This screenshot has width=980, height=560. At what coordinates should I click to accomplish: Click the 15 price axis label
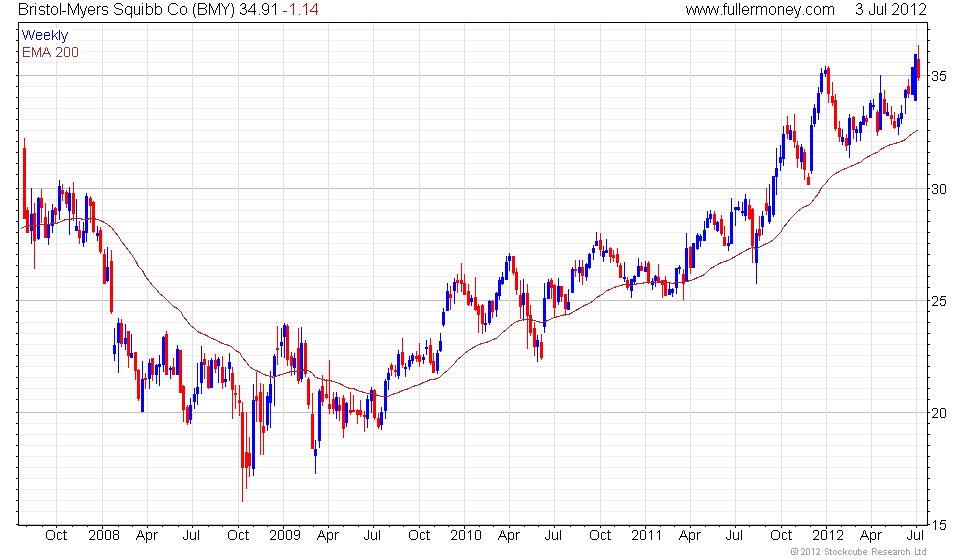click(x=939, y=526)
